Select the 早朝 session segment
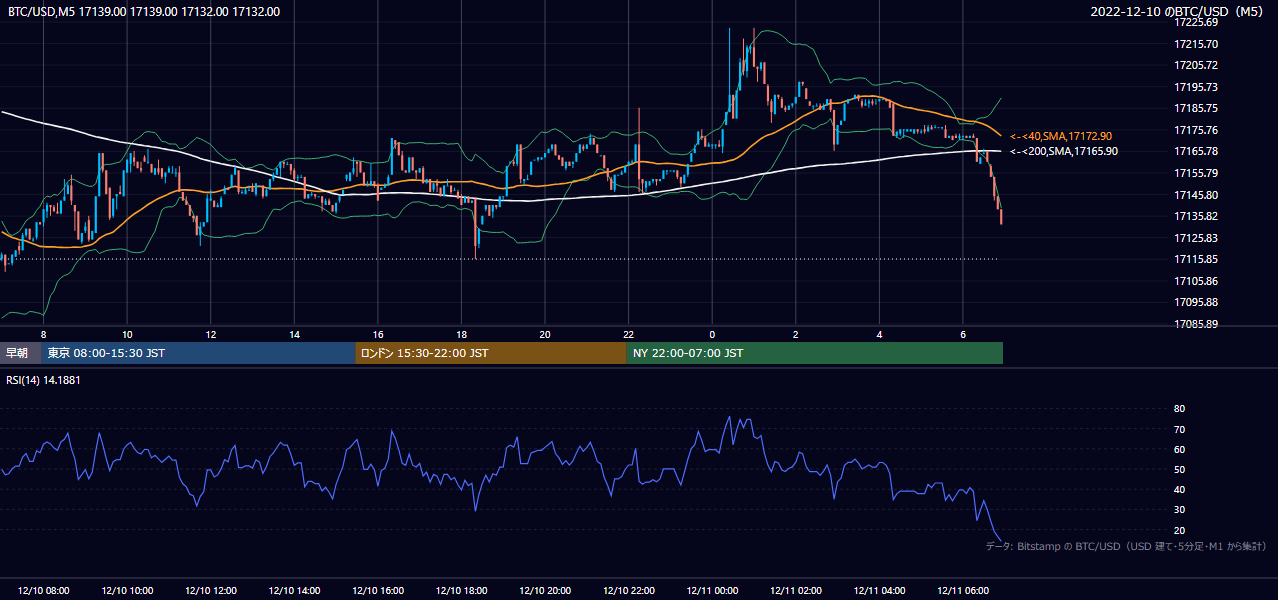This screenshot has height=600, width=1278. click(20, 353)
